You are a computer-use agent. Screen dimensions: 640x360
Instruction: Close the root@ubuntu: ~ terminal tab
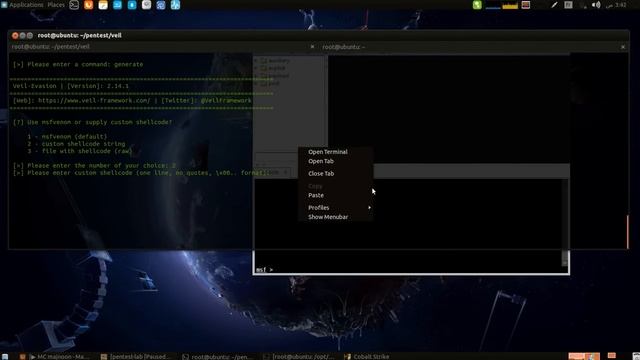tap(623, 47)
